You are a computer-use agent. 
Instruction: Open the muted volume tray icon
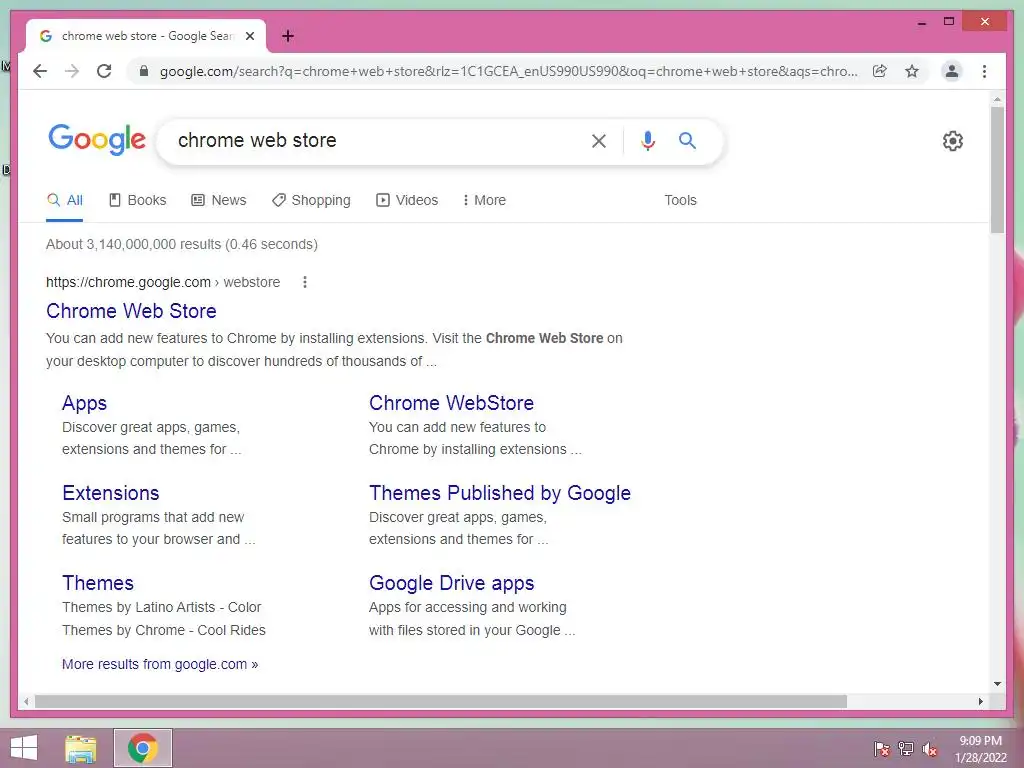coord(930,748)
